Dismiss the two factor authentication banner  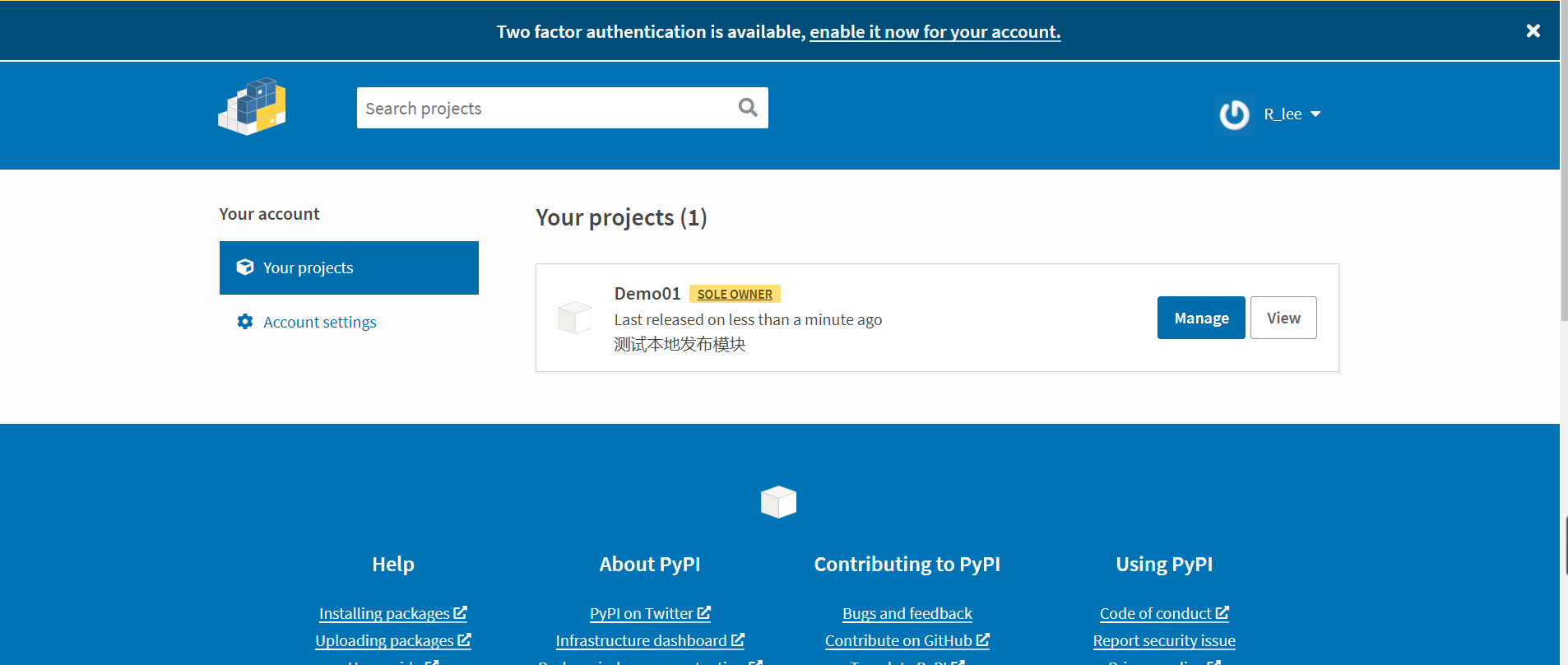[x=1533, y=30]
